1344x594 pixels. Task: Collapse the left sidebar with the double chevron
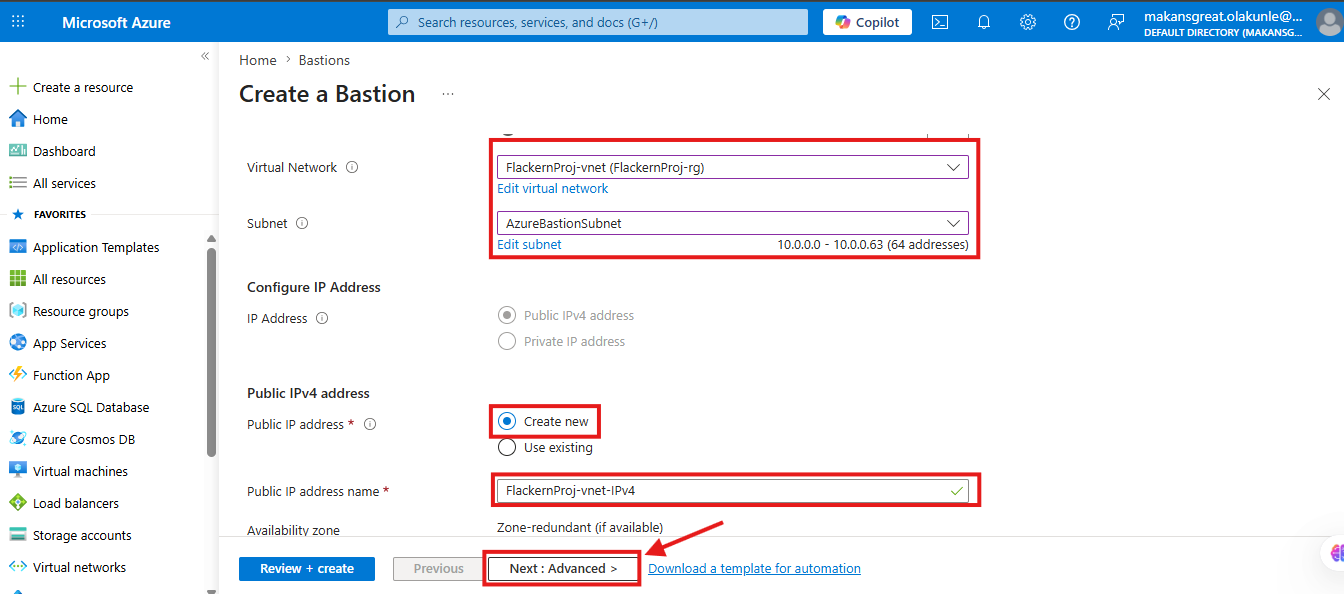205,56
